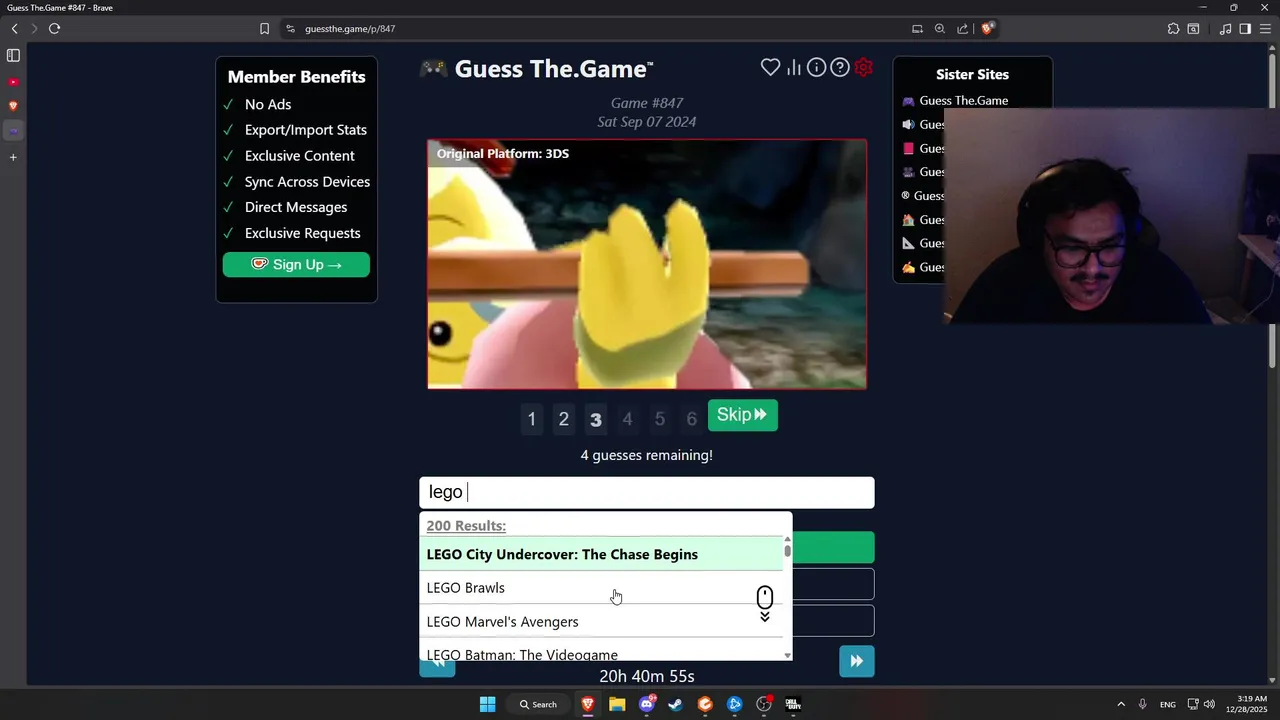Click the "Sync Across Devices" benefit text

pos(307,181)
